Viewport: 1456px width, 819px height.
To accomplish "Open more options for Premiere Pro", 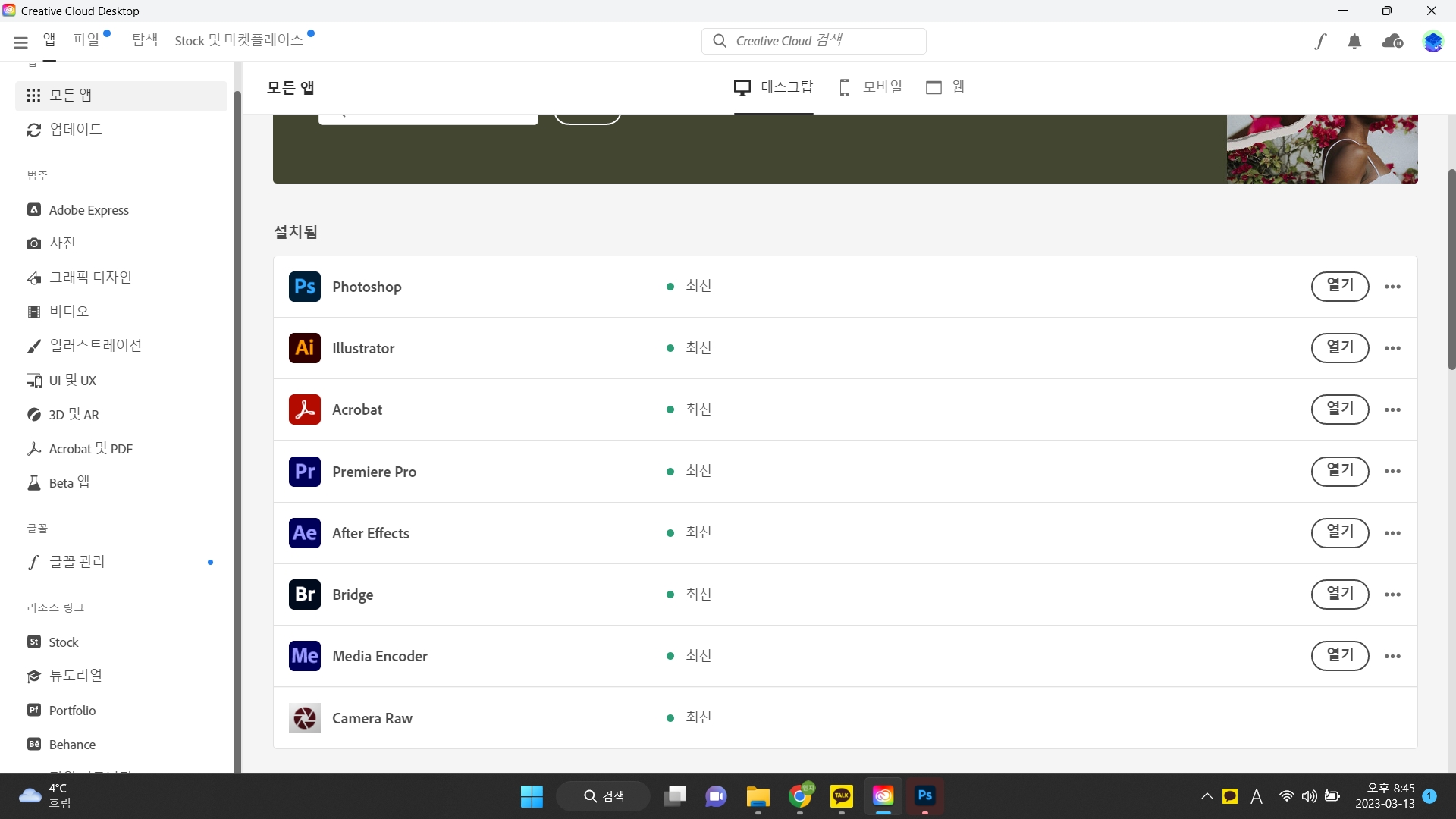I will point(1392,471).
